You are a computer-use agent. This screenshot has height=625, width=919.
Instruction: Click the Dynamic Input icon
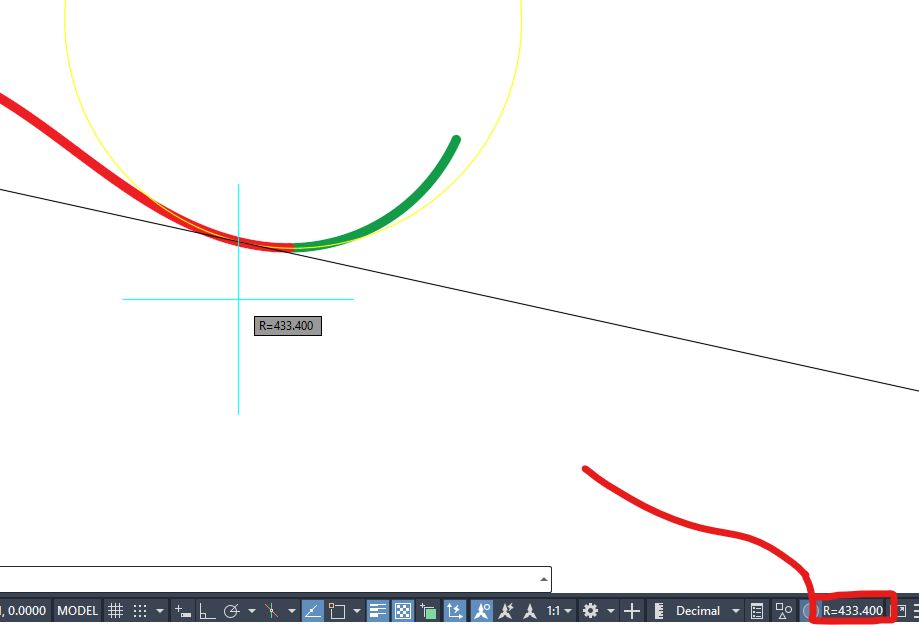coord(181,610)
